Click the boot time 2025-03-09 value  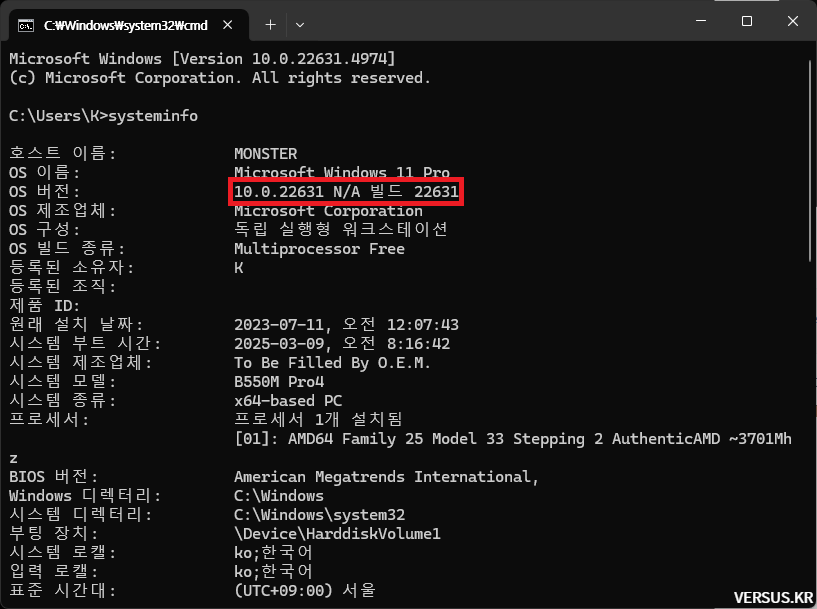coord(342,344)
